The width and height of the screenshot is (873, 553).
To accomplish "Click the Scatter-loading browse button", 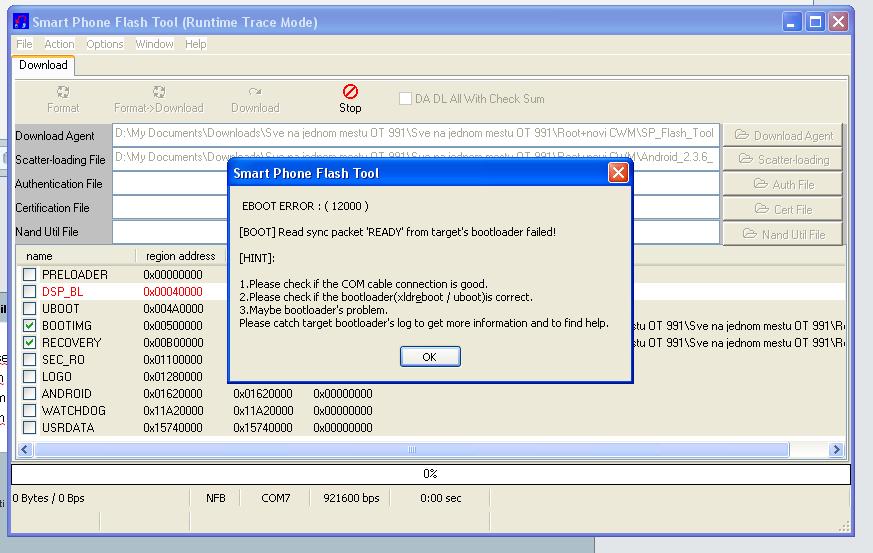I will click(x=782, y=159).
